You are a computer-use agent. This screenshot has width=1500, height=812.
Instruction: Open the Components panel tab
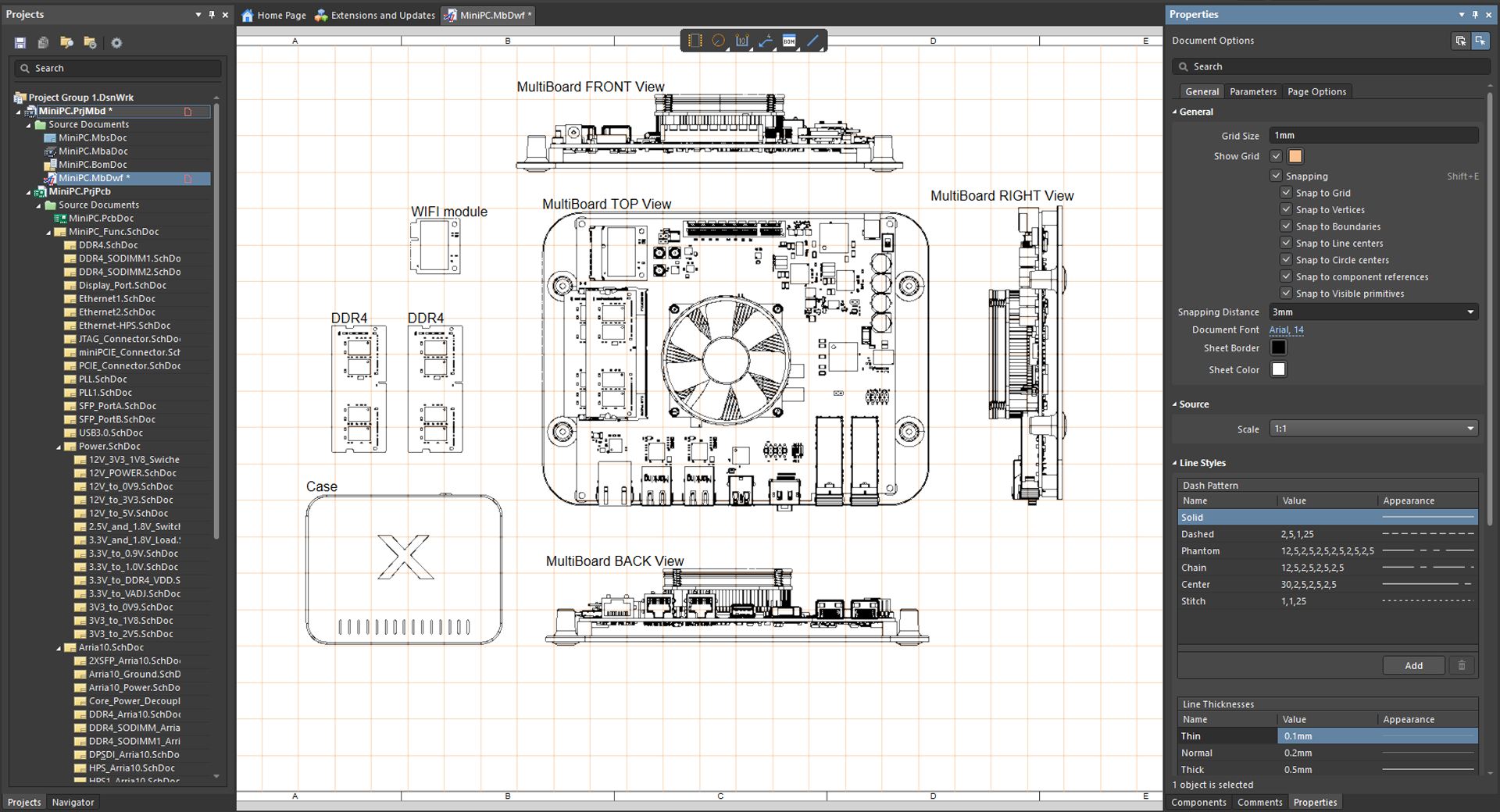point(1198,802)
